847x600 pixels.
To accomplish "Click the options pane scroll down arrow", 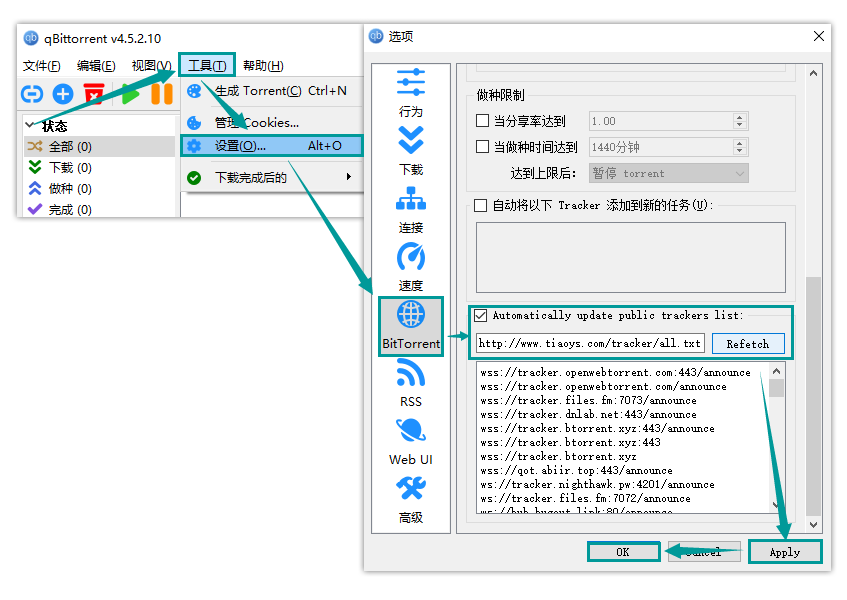I will (x=813, y=524).
